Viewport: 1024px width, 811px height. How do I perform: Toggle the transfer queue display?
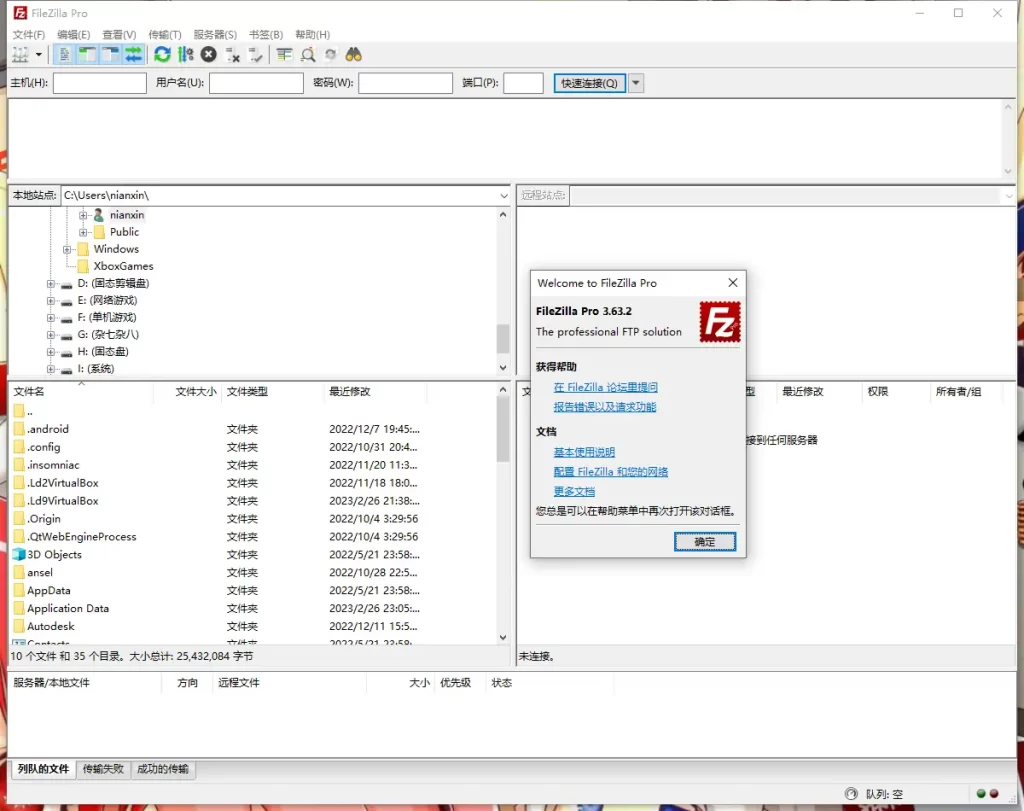point(134,55)
